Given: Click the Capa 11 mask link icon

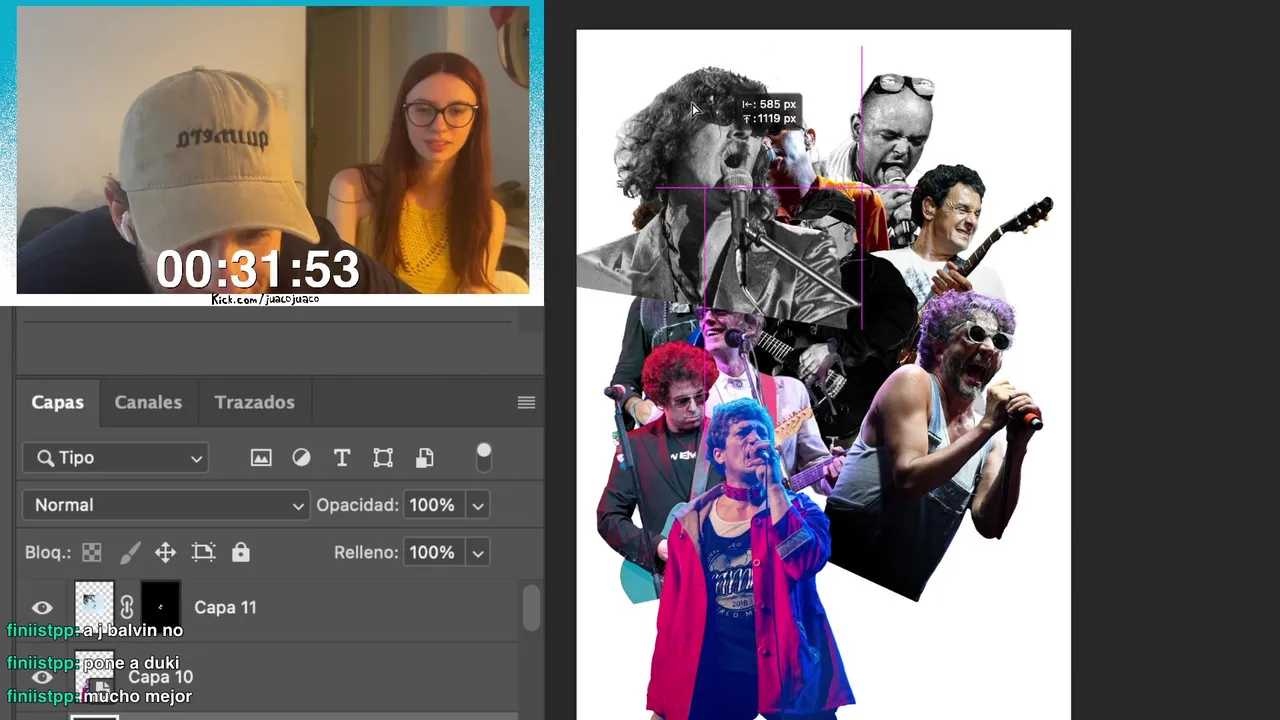Looking at the screenshot, I should click(x=127, y=607).
